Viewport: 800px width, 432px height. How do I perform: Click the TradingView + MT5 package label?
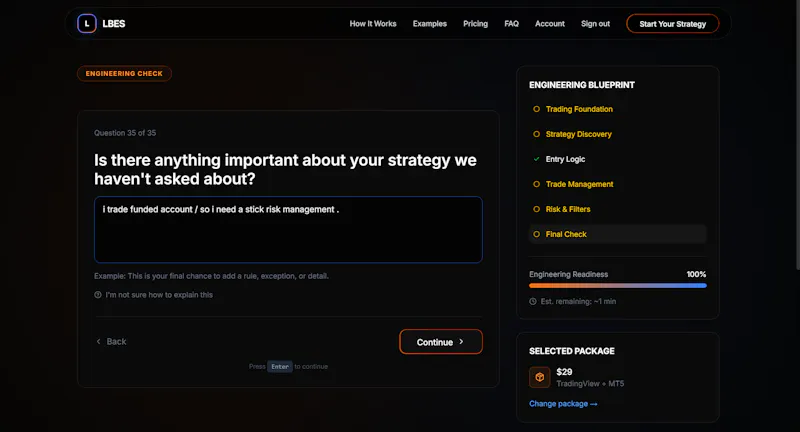coord(590,384)
